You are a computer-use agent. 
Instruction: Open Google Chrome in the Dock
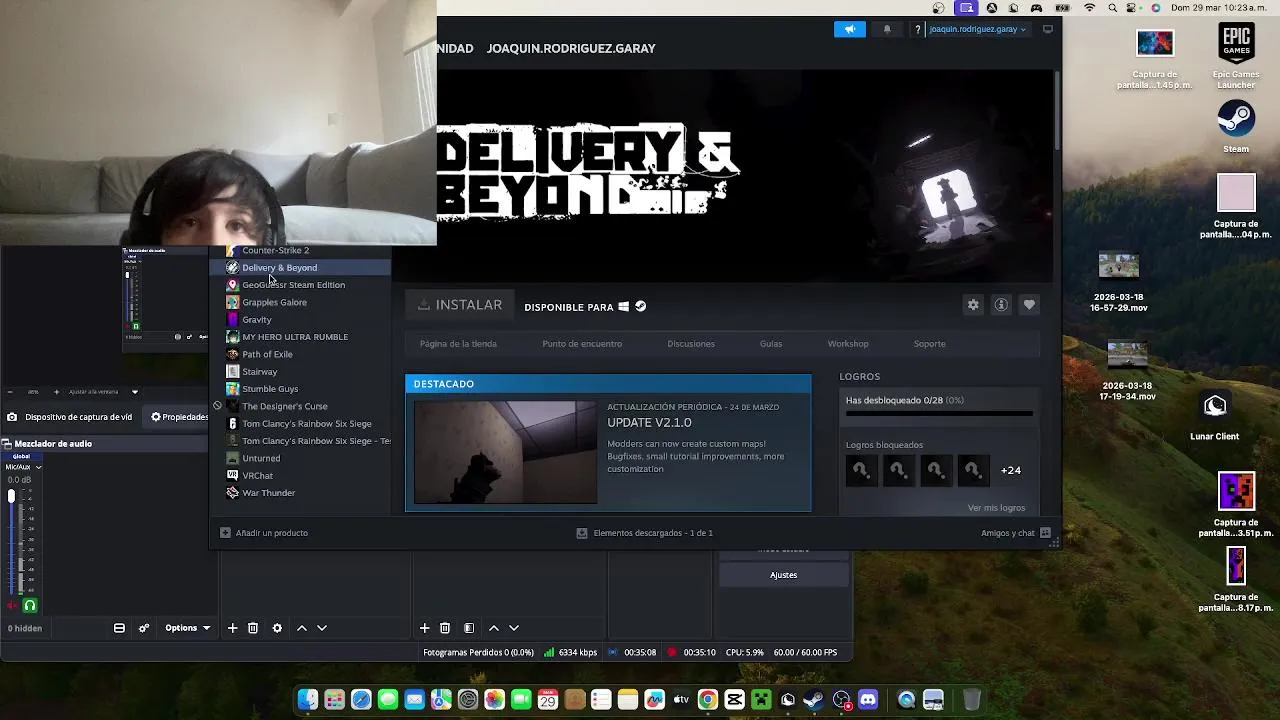[707, 700]
